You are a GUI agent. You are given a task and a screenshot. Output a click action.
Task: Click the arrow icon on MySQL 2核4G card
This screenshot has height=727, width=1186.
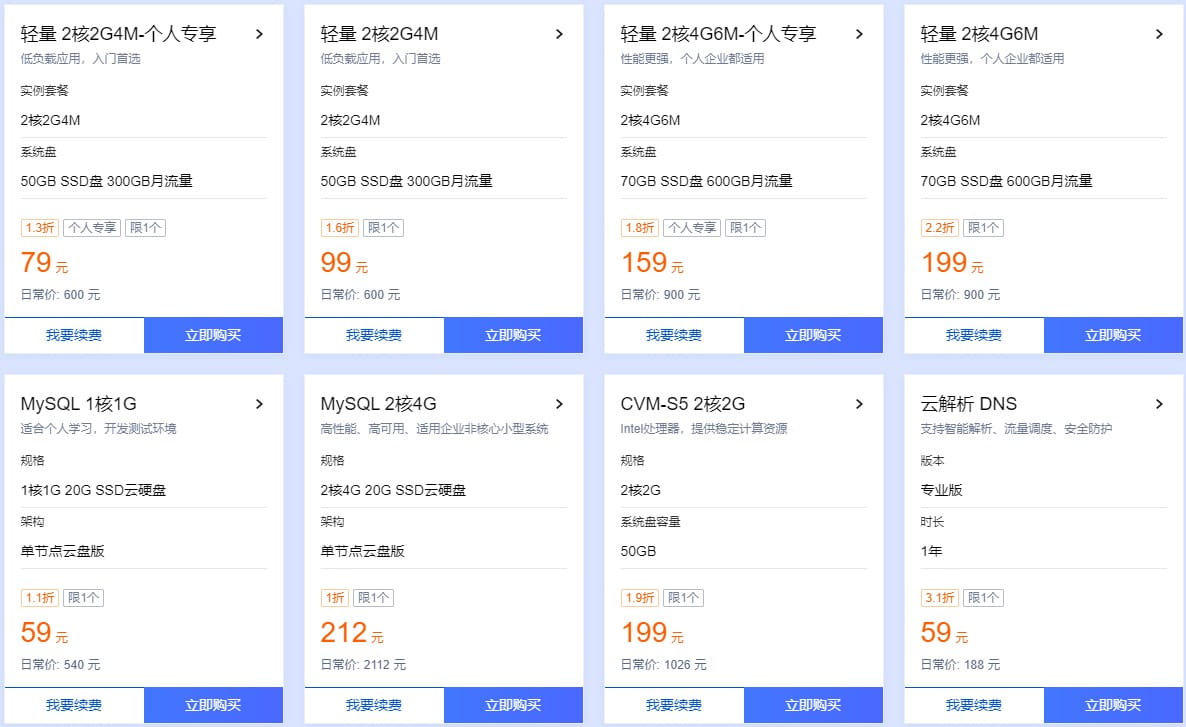pos(559,403)
